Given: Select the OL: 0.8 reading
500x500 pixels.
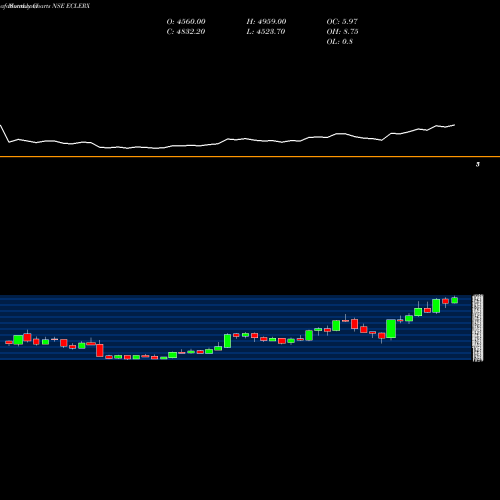Looking at the screenshot, I should point(340,42).
